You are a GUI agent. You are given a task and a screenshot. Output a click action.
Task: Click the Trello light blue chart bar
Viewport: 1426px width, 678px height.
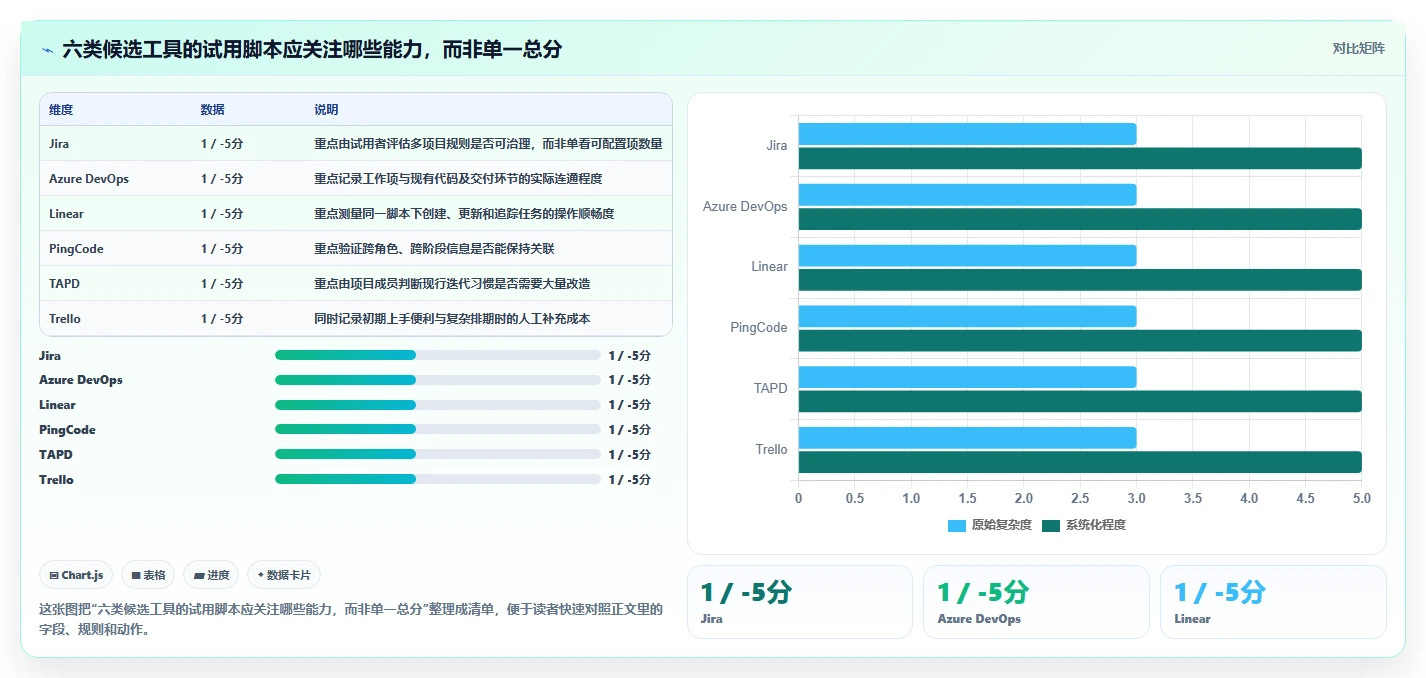(x=967, y=438)
